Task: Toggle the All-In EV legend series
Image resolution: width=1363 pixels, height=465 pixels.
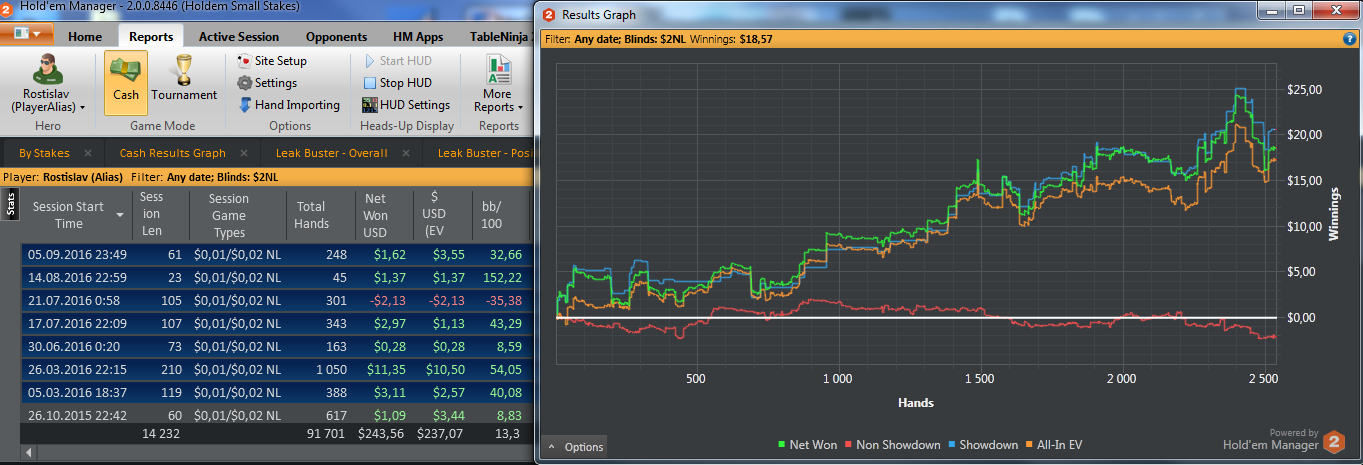Action: (1054, 444)
